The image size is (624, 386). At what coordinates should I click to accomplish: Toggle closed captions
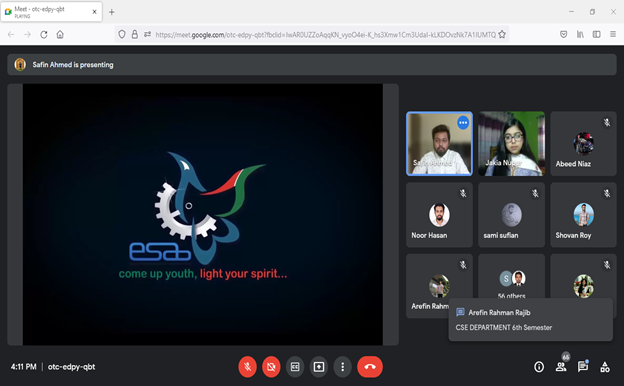295,367
